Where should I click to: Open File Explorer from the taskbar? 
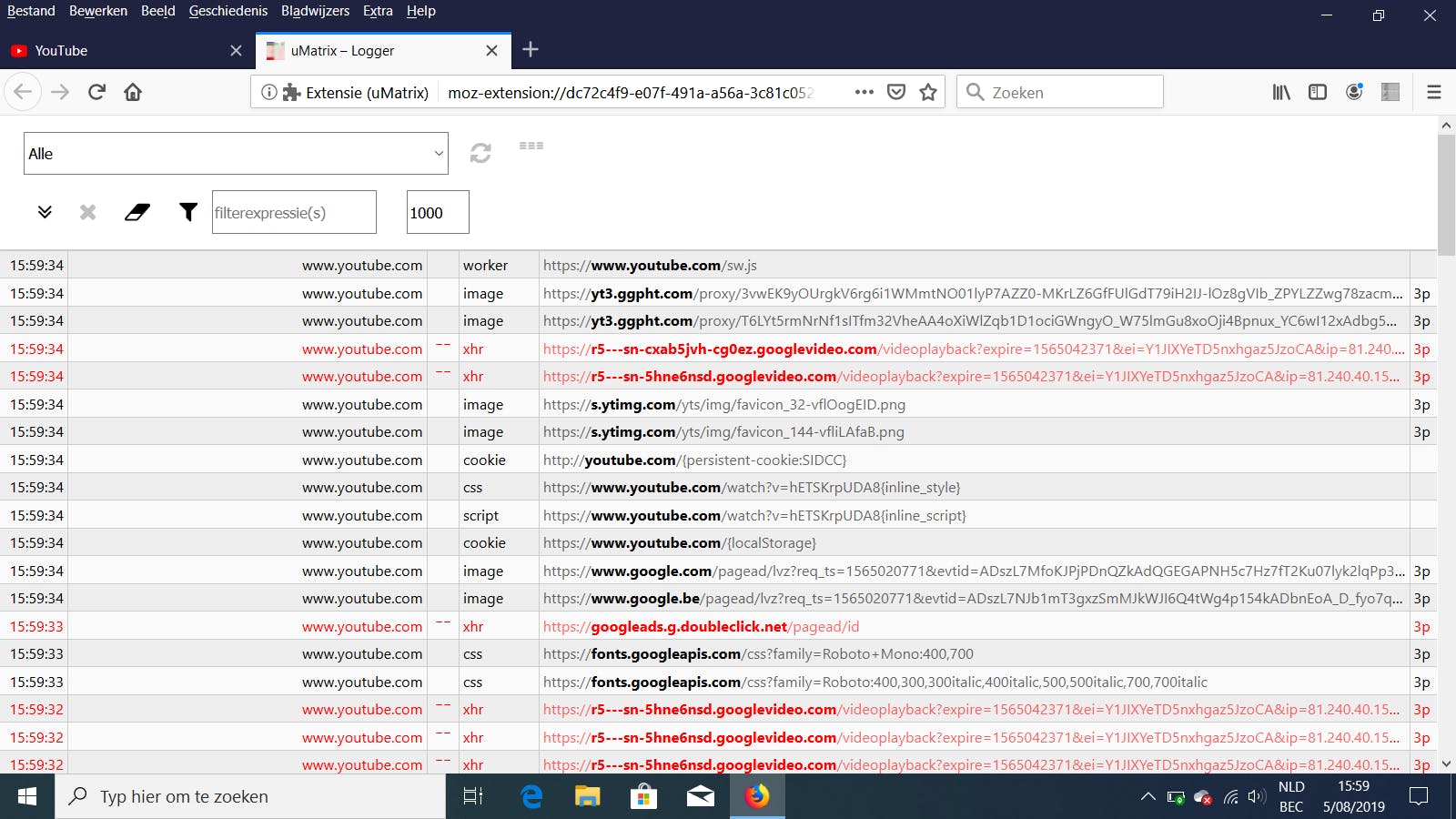click(x=587, y=796)
